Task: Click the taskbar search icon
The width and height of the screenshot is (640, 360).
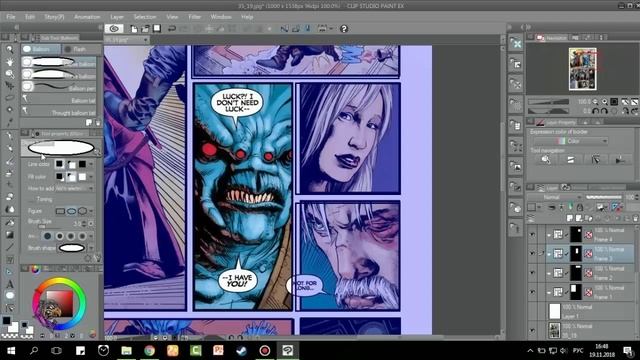Action: click(x=34, y=350)
